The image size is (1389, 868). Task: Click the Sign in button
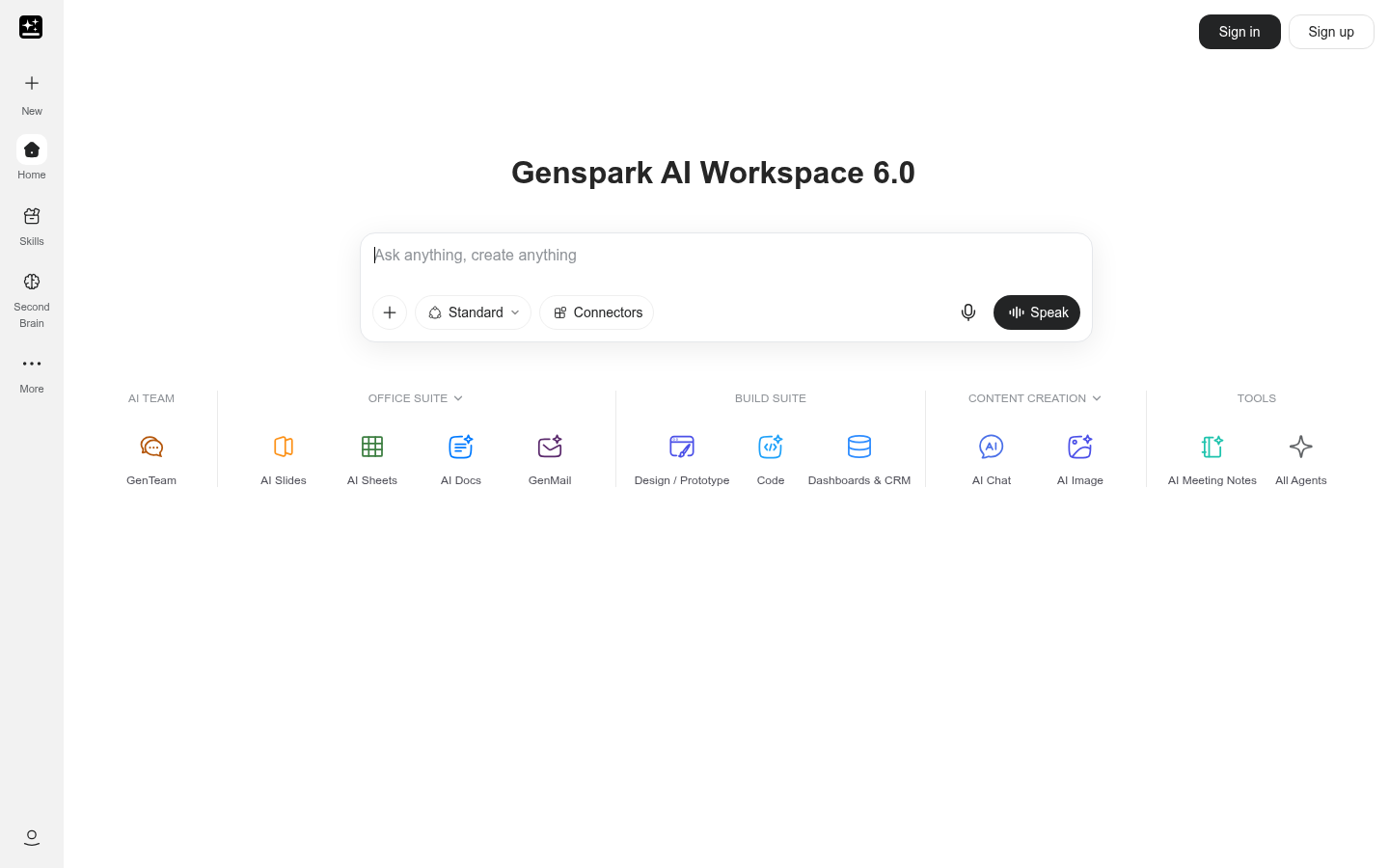(1239, 32)
